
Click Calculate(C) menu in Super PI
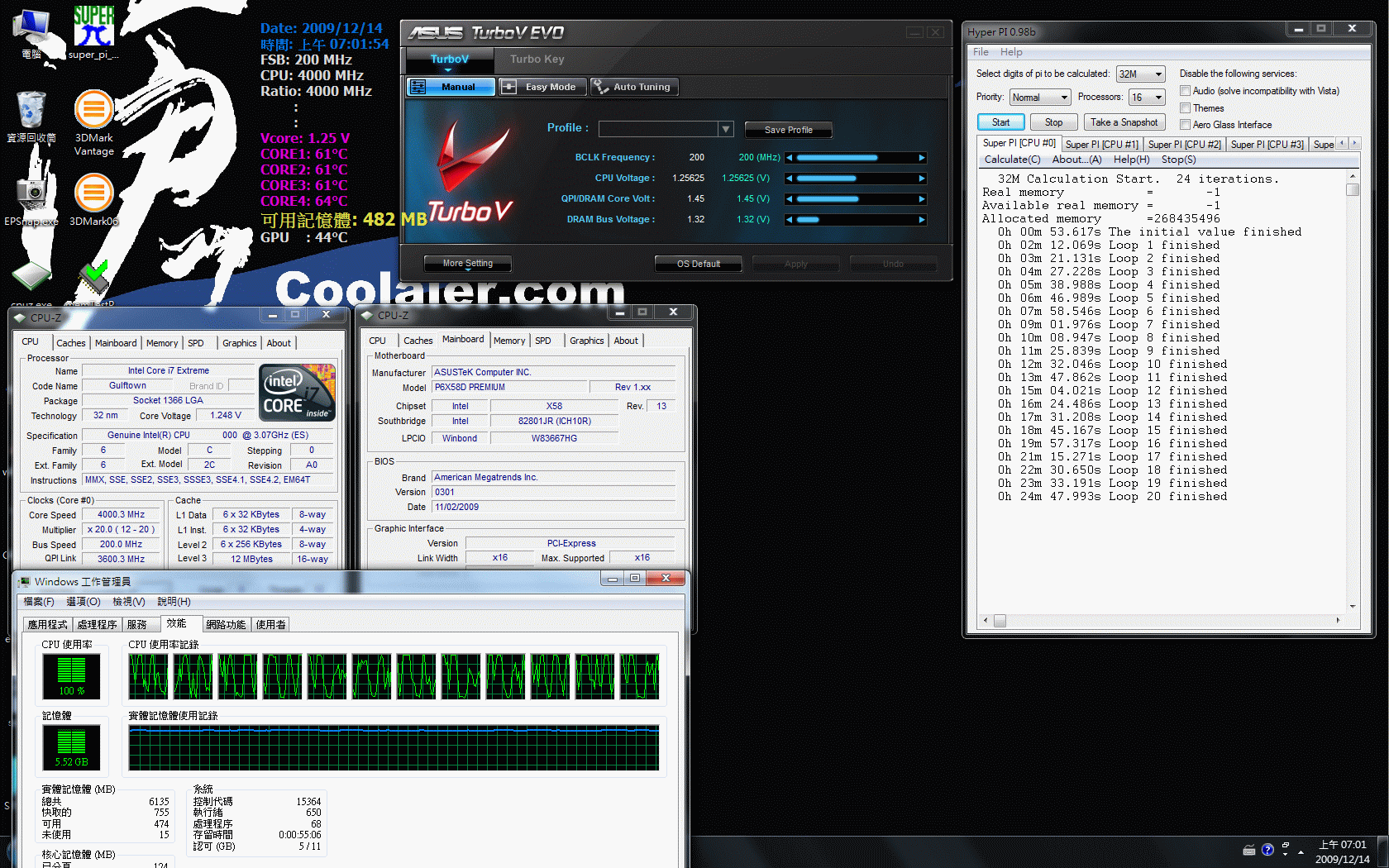[1012, 160]
